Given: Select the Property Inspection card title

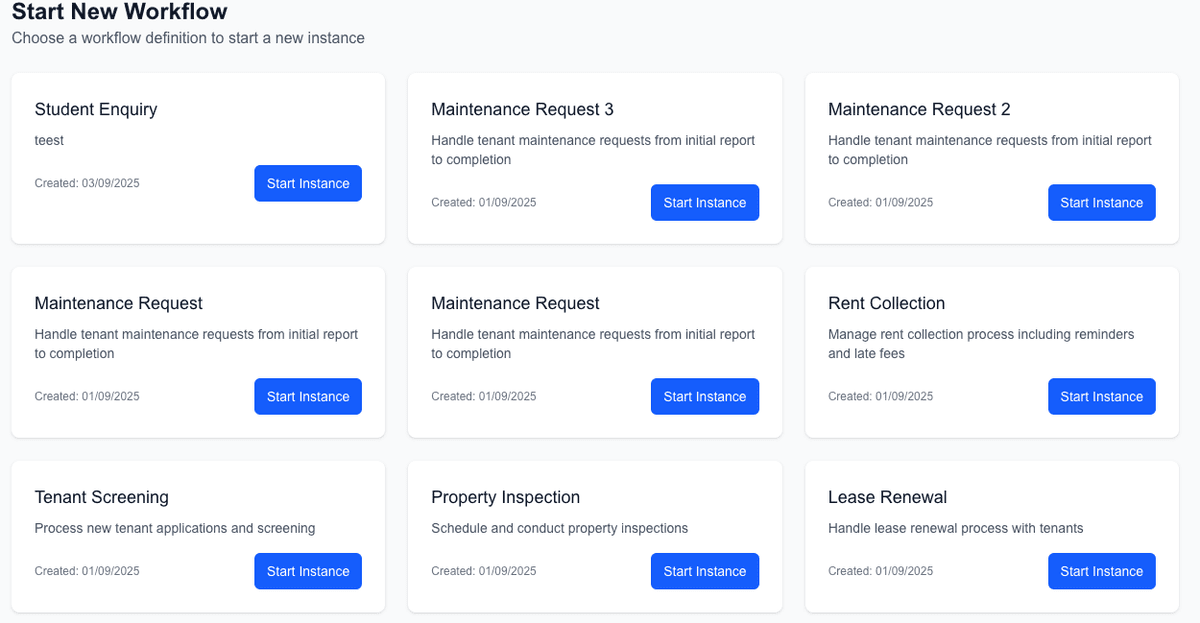Looking at the screenshot, I should pos(505,498).
